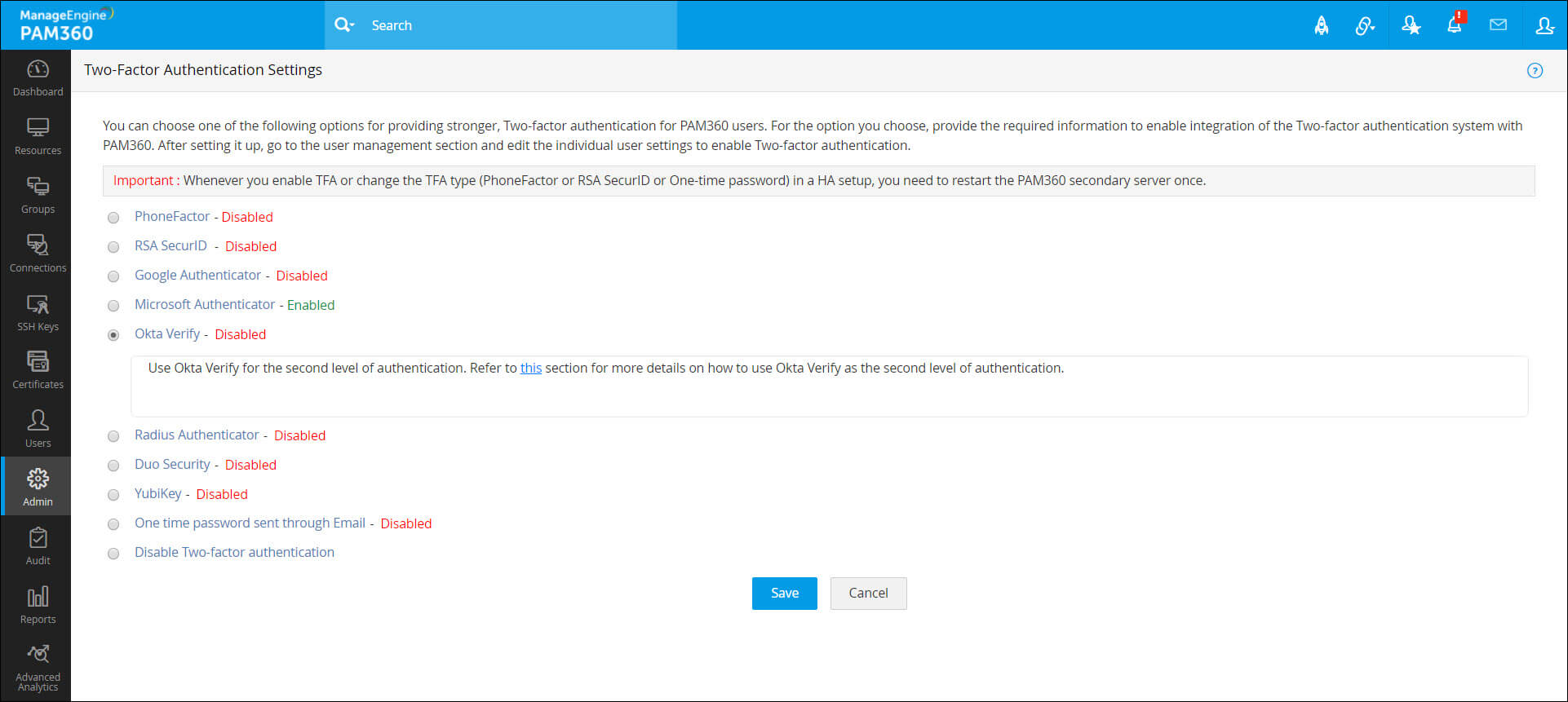Select the Google Authenticator radio button

coord(113,276)
